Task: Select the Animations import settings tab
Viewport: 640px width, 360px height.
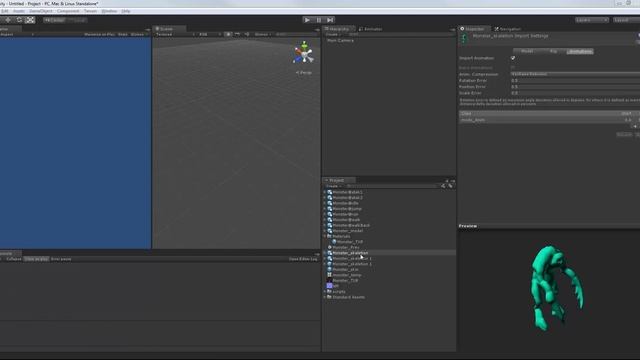Action: (580, 51)
